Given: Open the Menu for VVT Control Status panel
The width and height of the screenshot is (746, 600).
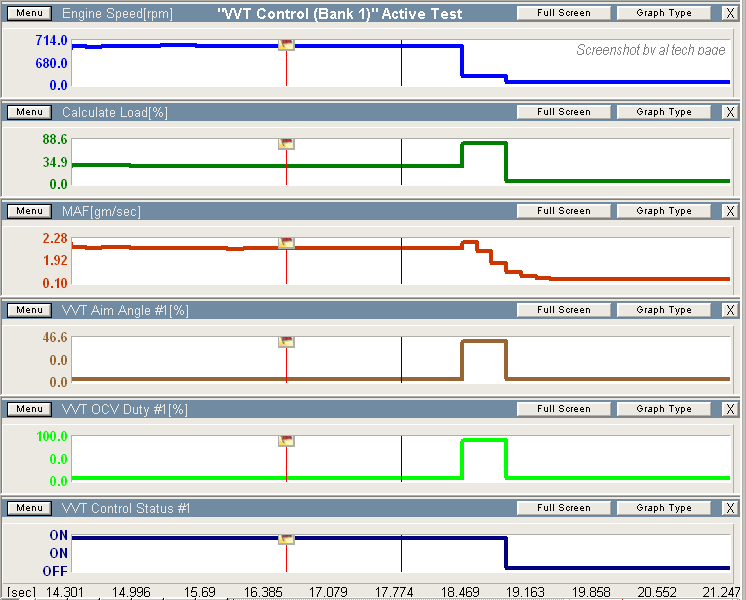Looking at the screenshot, I should click(x=29, y=508).
